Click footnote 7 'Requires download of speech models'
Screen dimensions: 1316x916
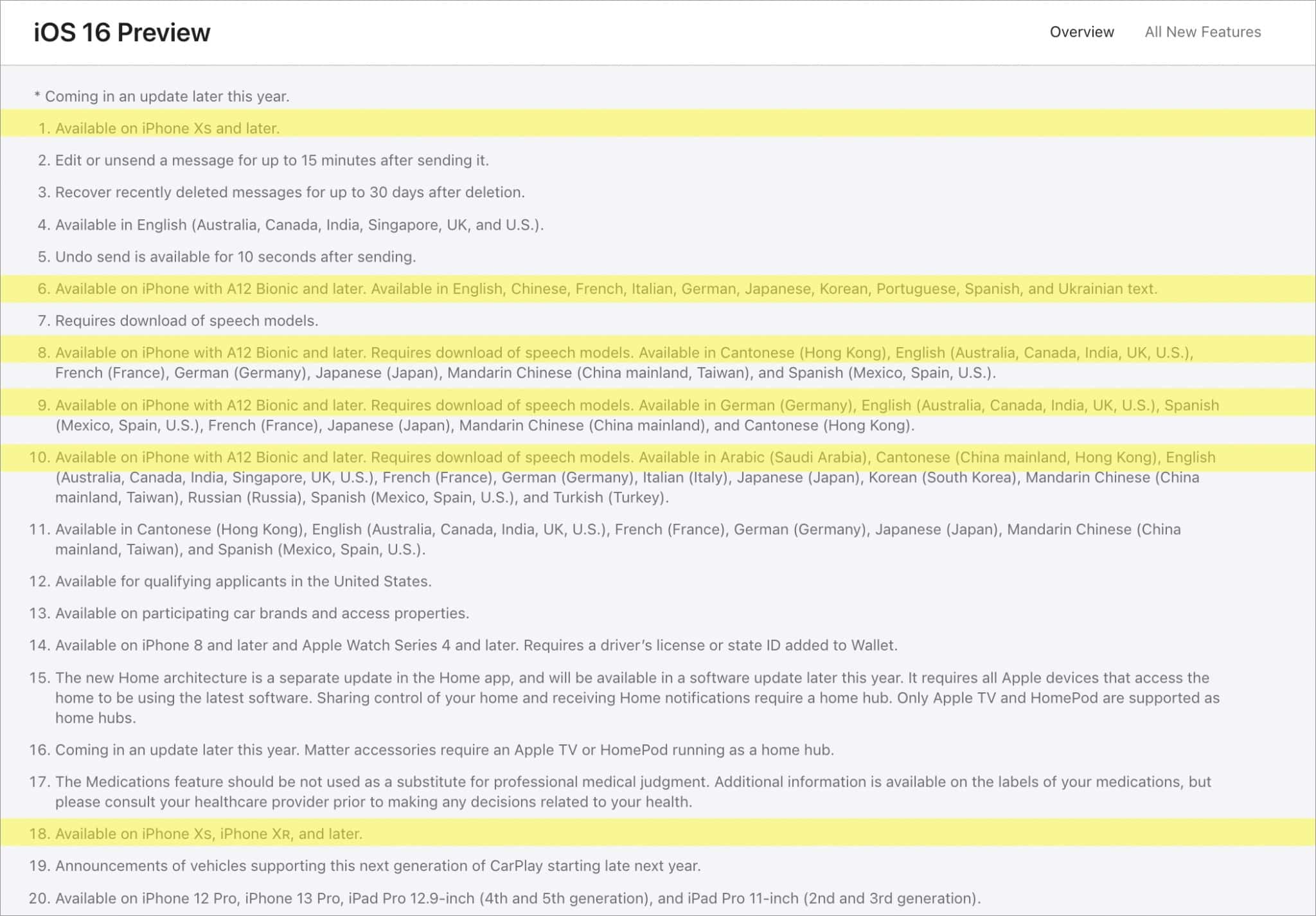[178, 321]
